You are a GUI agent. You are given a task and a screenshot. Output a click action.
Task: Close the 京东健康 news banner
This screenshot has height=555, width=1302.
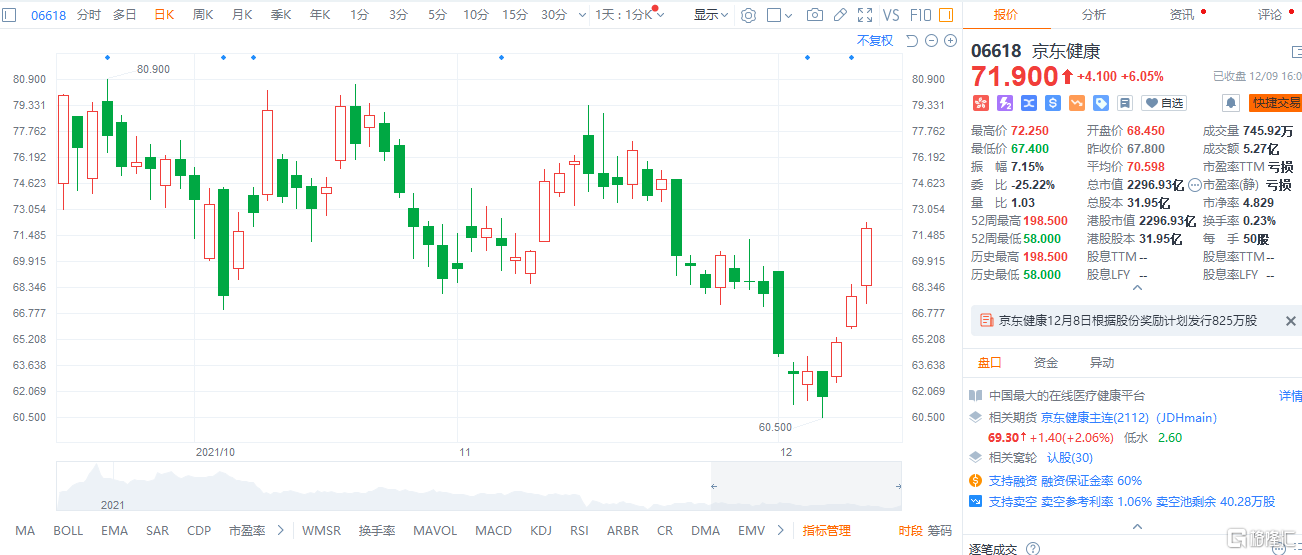[x=1290, y=321]
